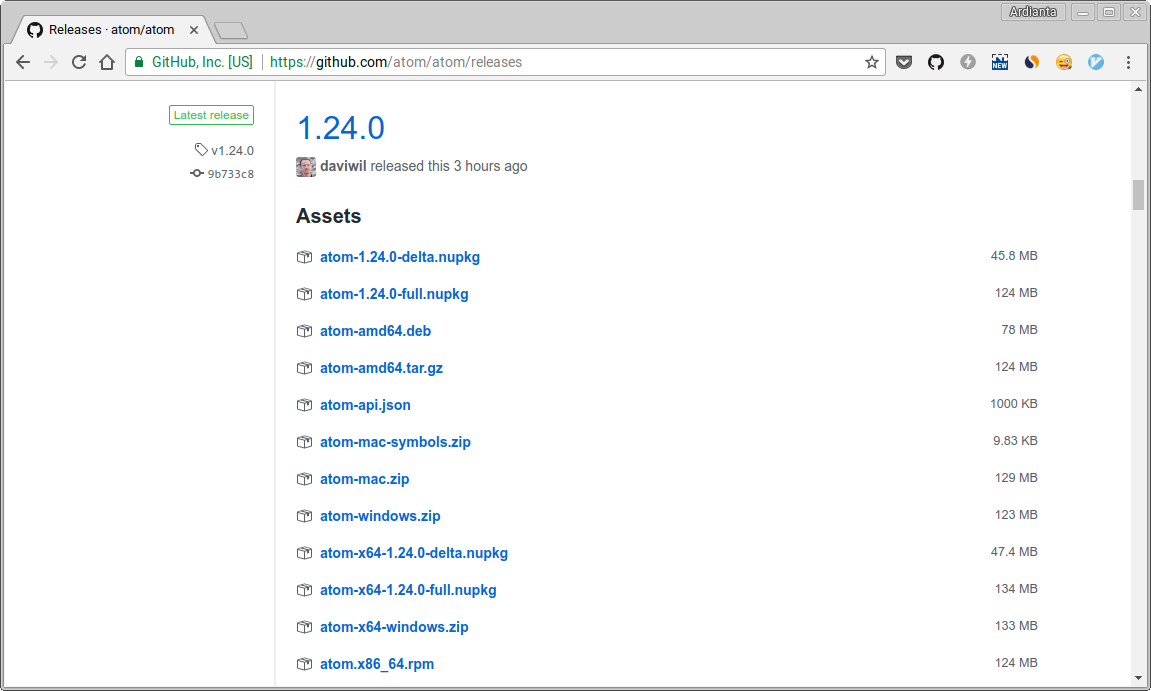
Task: Click the commit icon next to 9b733c8
Action: point(197,173)
